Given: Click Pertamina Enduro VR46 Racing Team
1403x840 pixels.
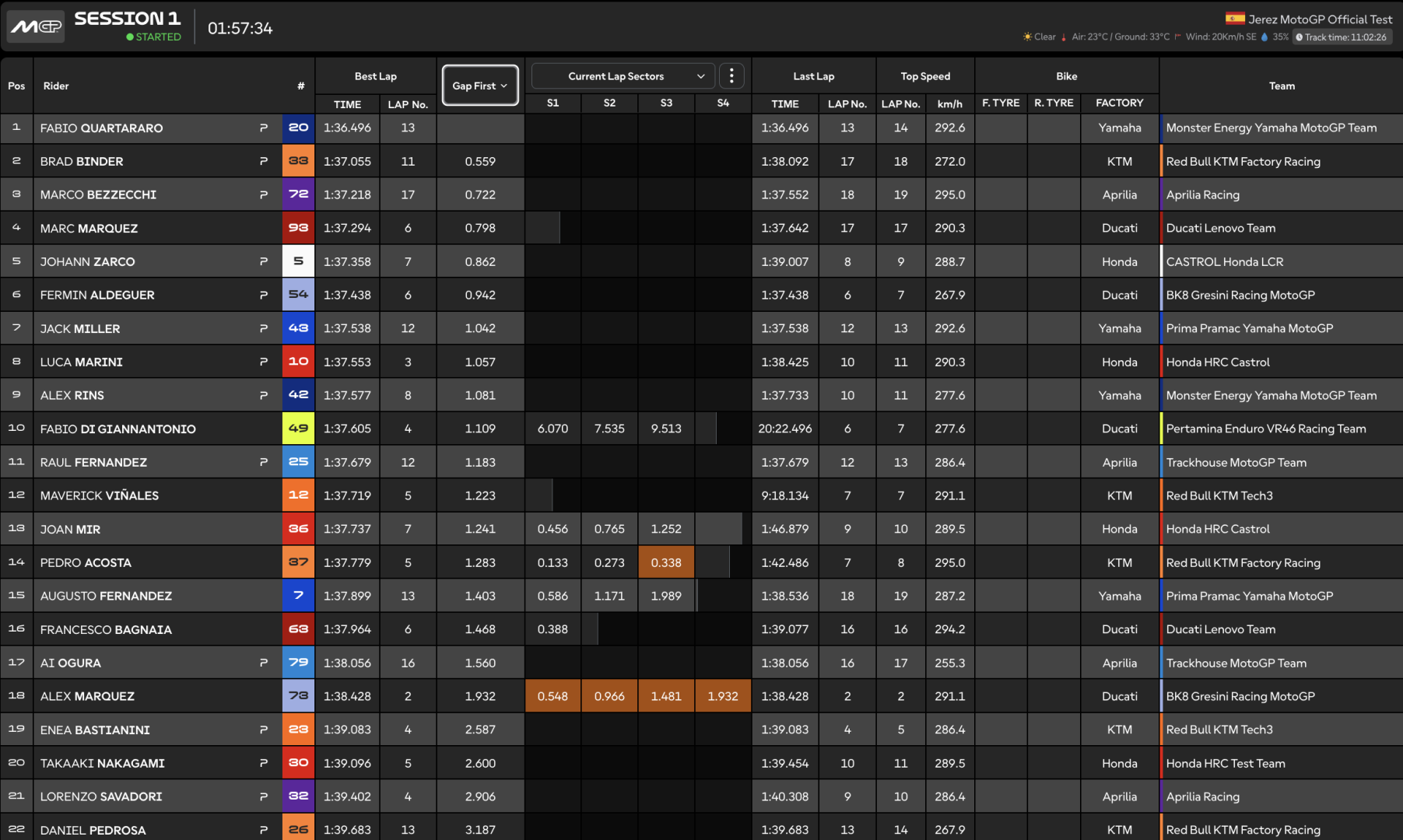Looking at the screenshot, I should pyautogui.click(x=1266, y=429).
